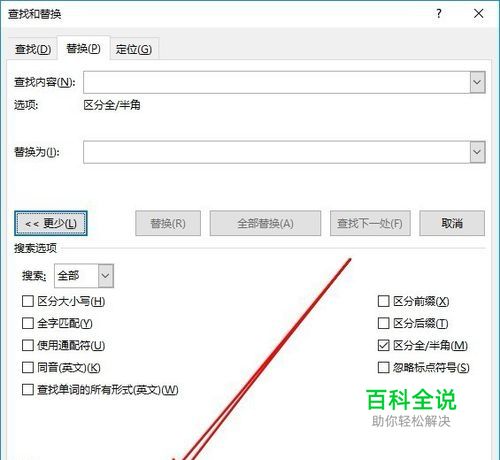The image size is (500, 460).
Task: Enable 区分后缀(T) checkbox
Action: (383, 323)
